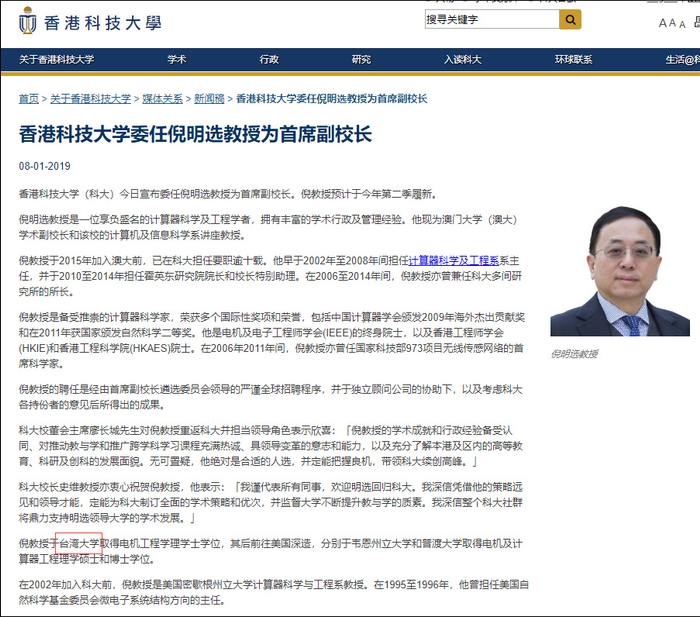Click the current-page breadcrumb article title
Image resolution: width=700 pixels, height=617 pixels.
point(331,99)
